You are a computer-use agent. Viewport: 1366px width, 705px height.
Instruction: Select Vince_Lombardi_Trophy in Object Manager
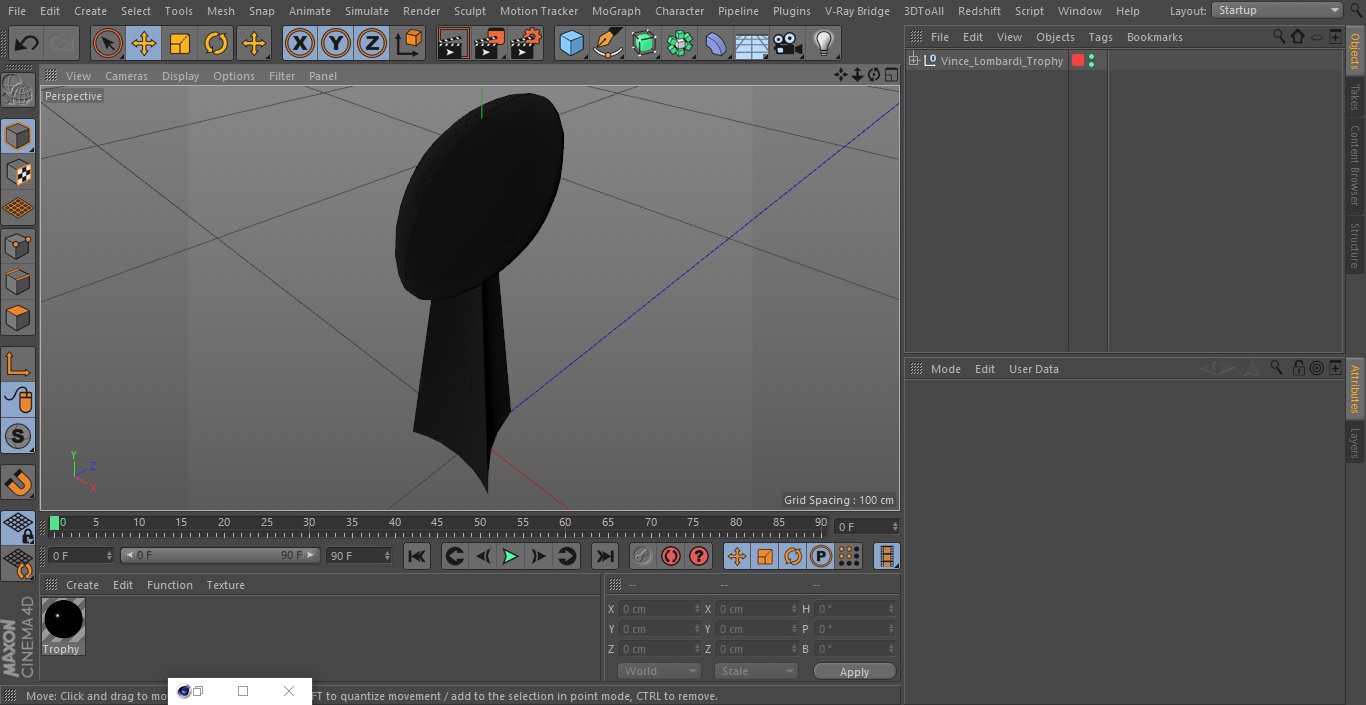(x=1001, y=61)
